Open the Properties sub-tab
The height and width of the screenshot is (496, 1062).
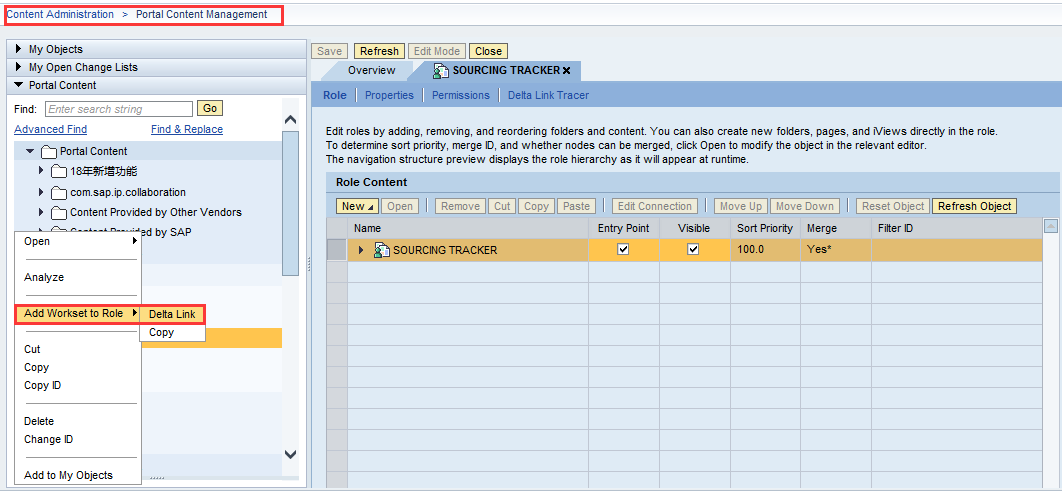[389, 96]
